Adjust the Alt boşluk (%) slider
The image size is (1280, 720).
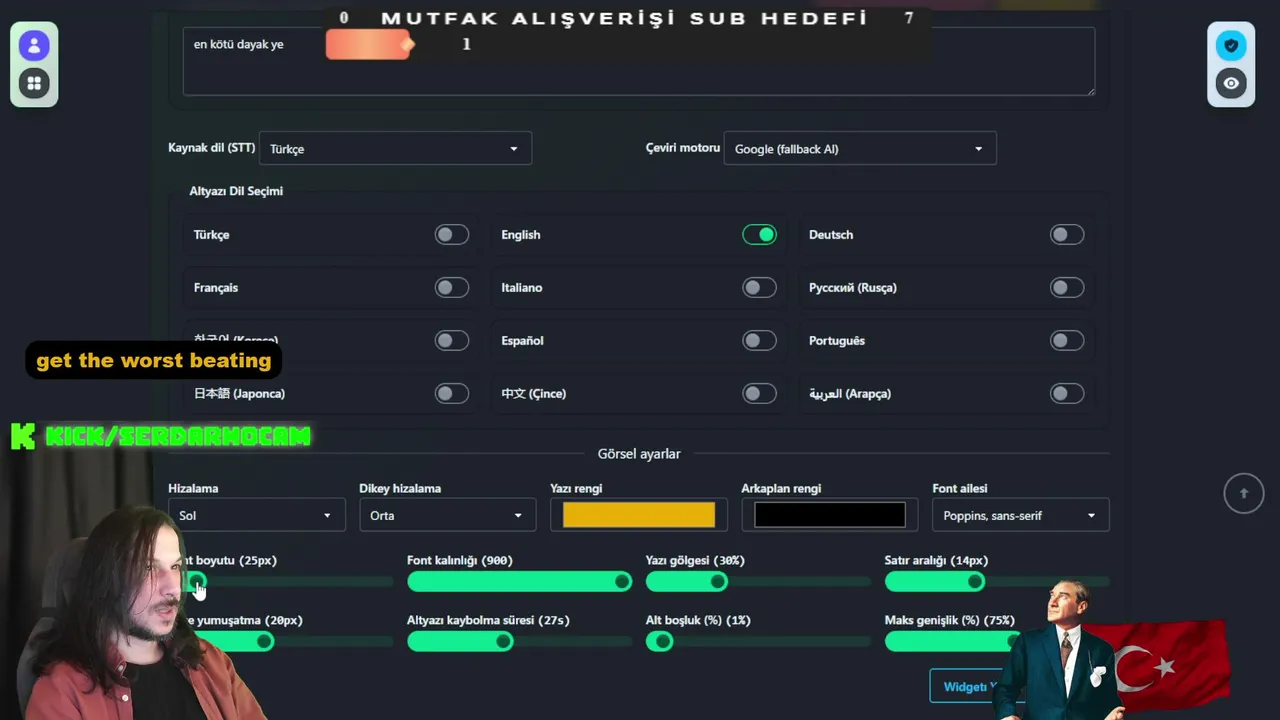(x=758, y=641)
